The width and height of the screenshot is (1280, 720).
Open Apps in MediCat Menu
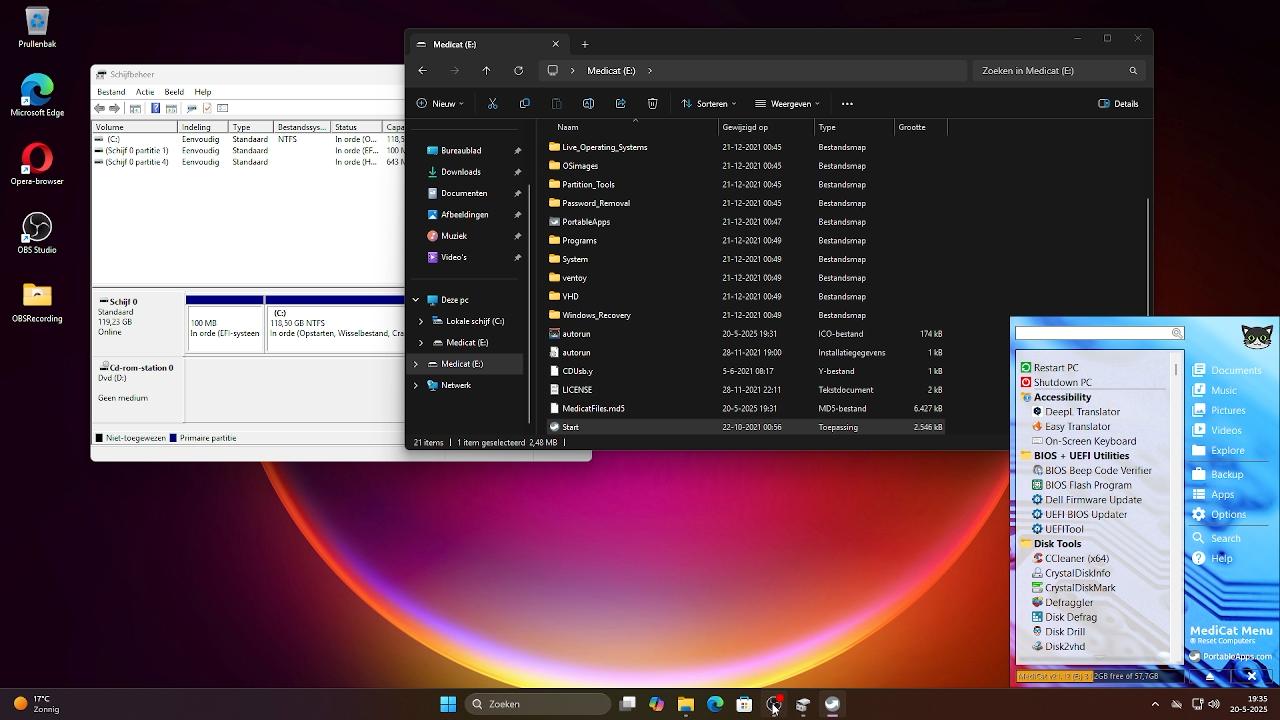pyautogui.click(x=1213, y=494)
